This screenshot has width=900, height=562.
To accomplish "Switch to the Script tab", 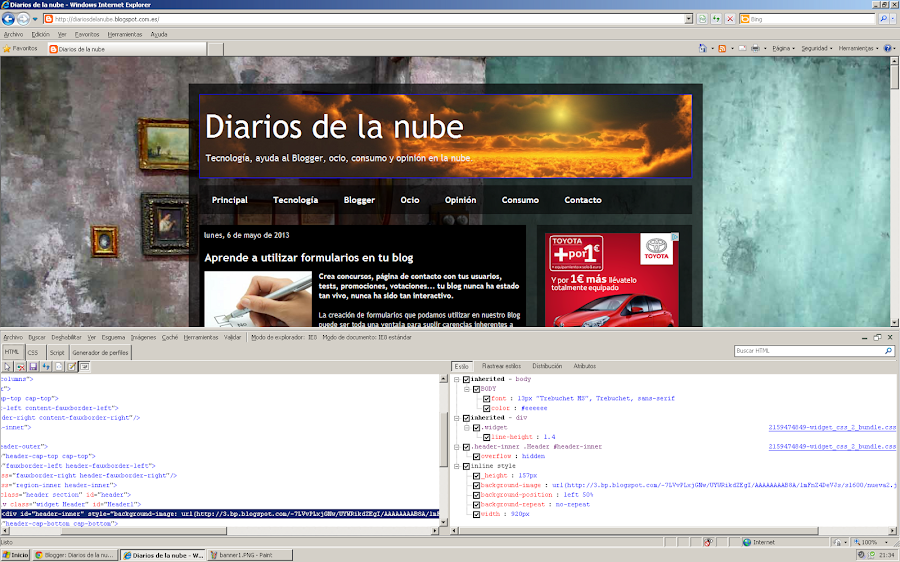I will [57, 352].
